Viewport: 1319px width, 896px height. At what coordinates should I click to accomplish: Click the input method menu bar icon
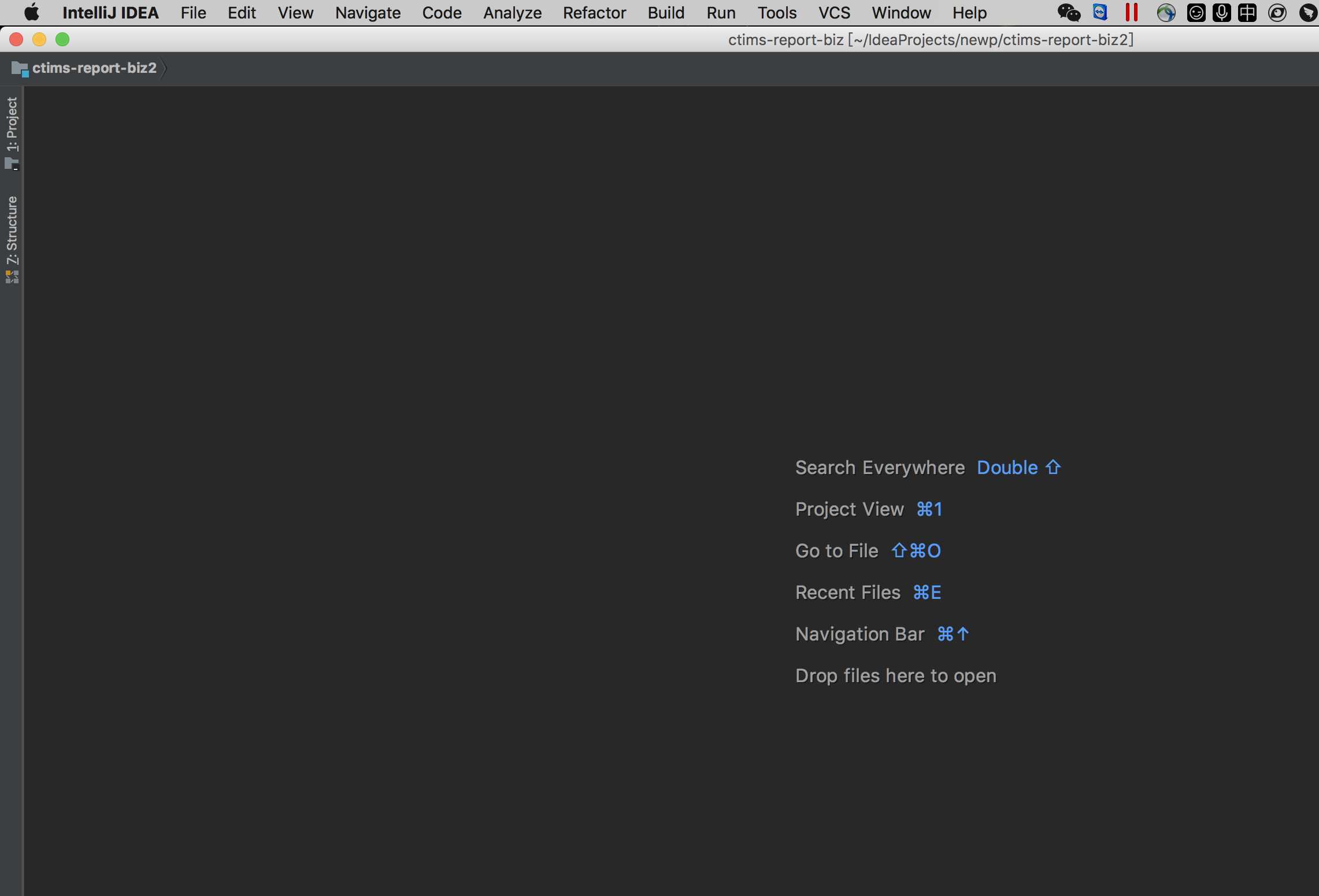[1247, 12]
